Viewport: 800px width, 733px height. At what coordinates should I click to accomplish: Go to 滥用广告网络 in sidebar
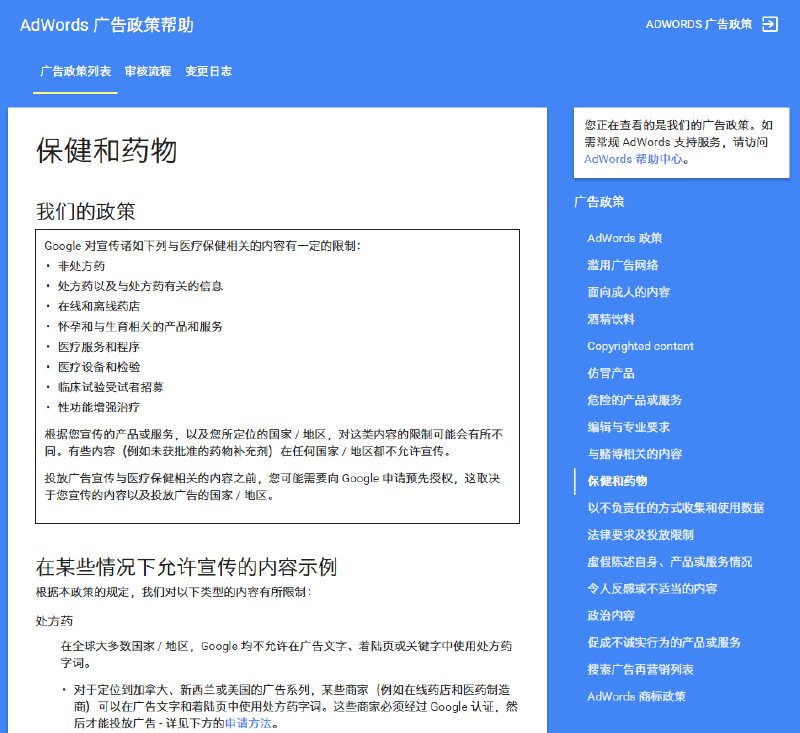coord(622,265)
